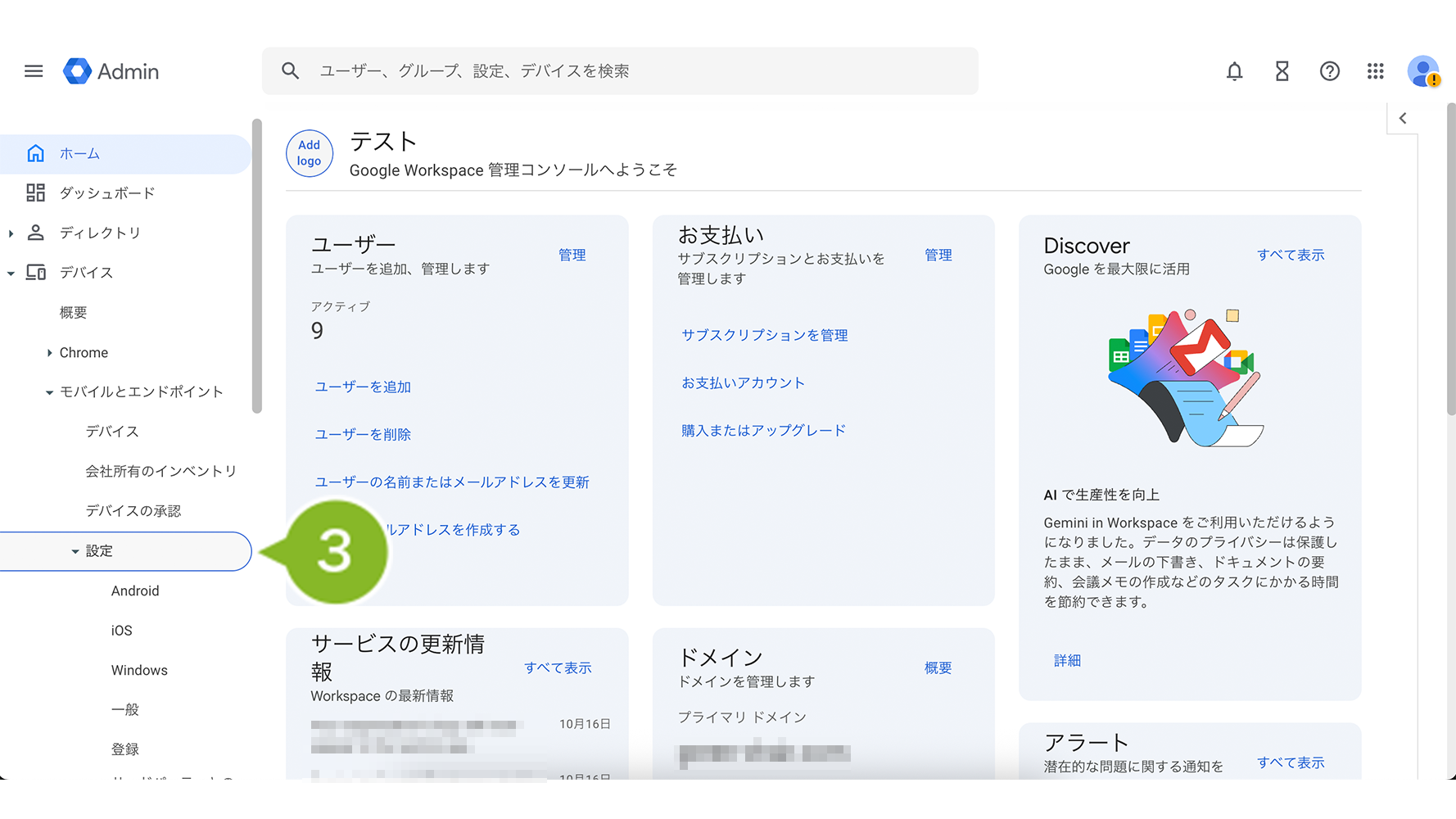
Task: Open the help question mark icon
Action: 1329,71
